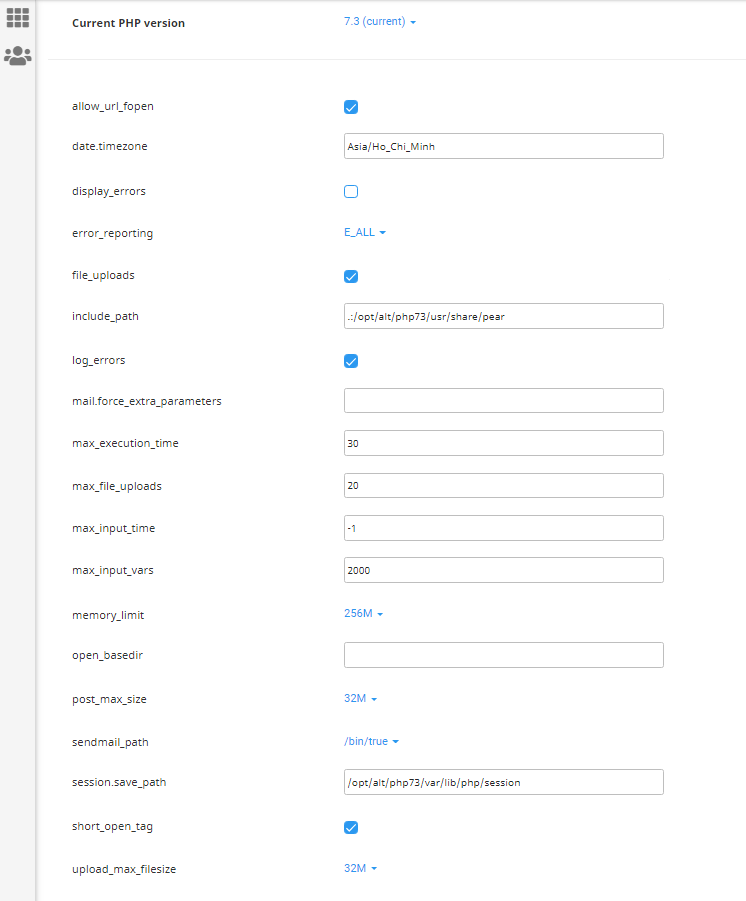Focus the include_path text field
The image size is (746, 901).
[503, 316]
